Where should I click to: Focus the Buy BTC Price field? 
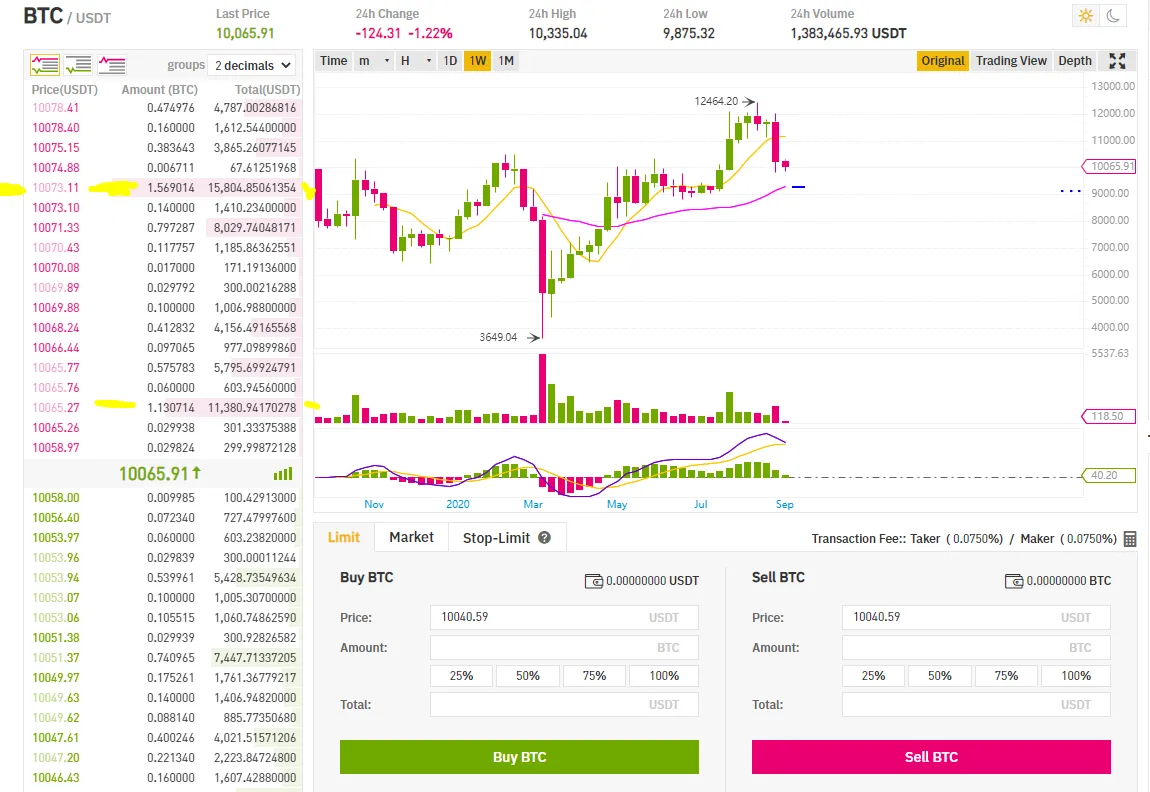(564, 617)
